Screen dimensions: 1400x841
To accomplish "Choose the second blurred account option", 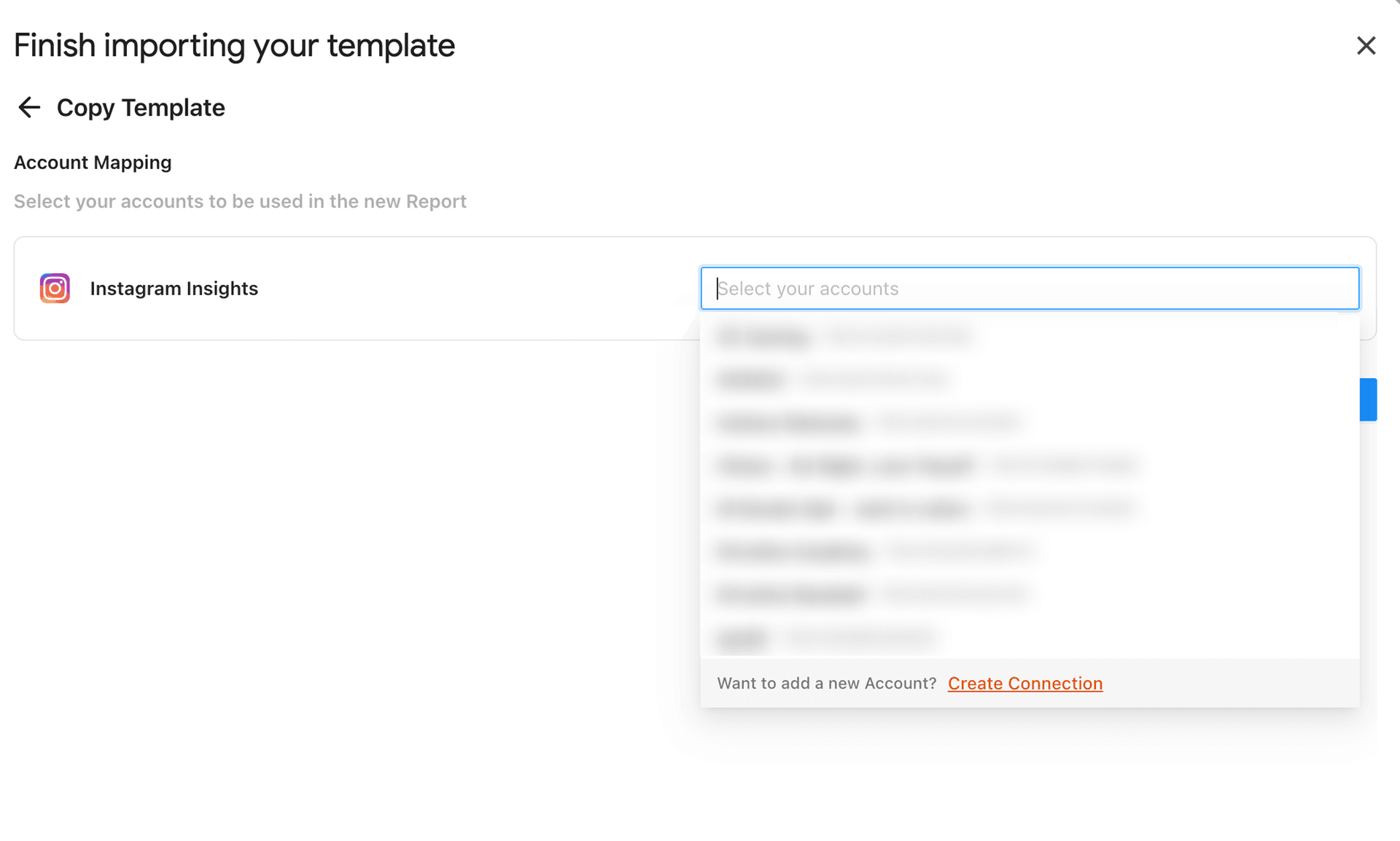I will point(1030,379).
